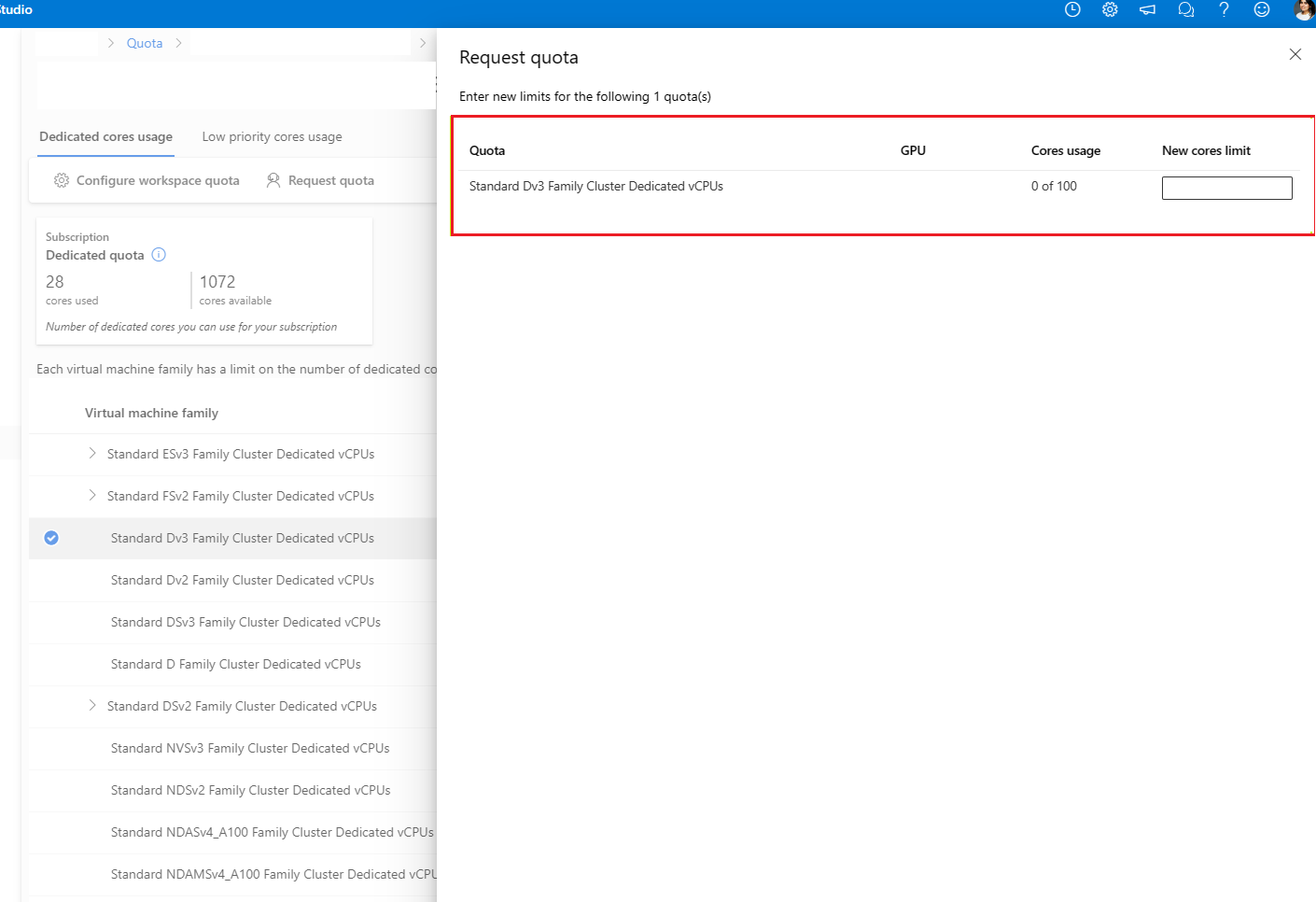Switch to Low priority cores usage tab

point(272,136)
